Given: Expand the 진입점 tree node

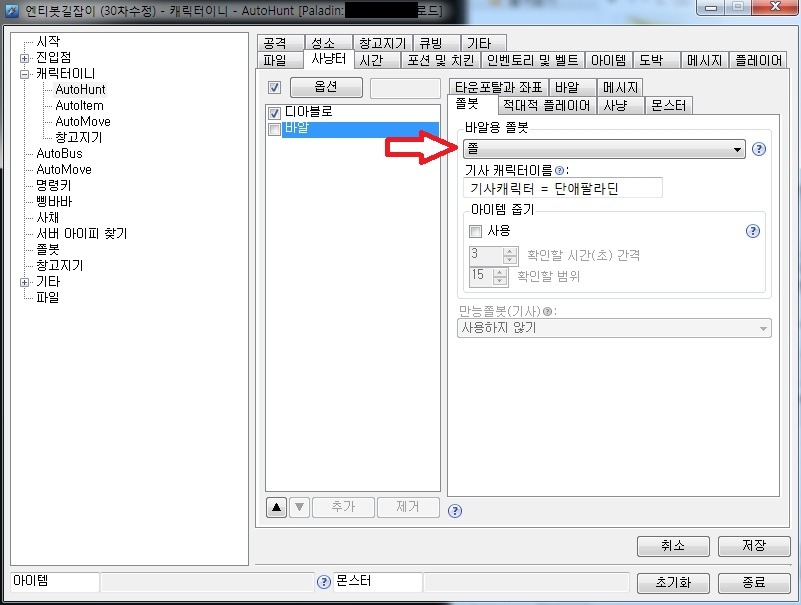Looking at the screenshot, I should tap(25, 58).
